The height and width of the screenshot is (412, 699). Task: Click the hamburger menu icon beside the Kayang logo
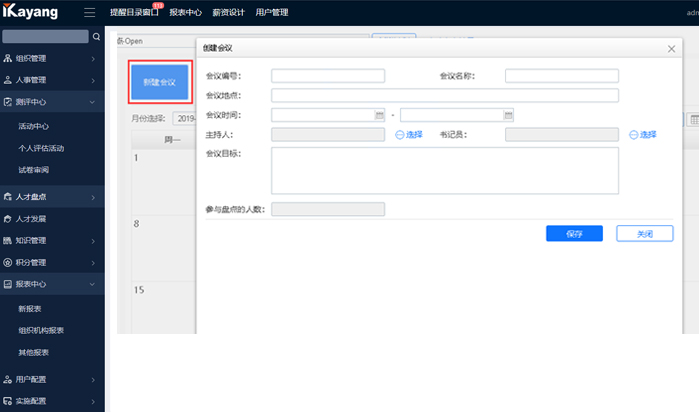[x=90, y=13]
